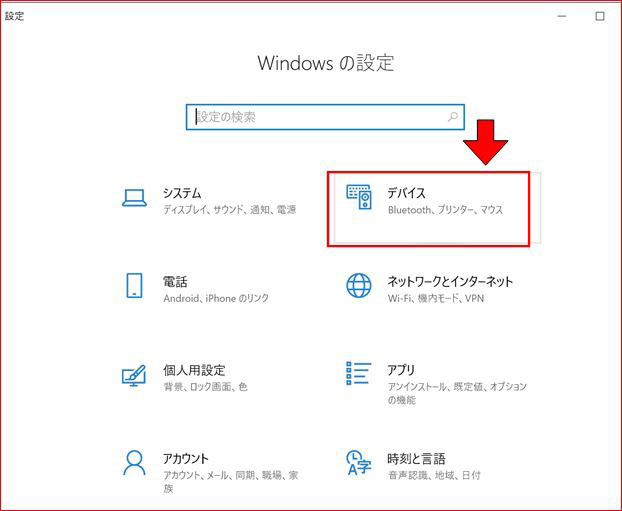Open アカウント settings title
Screen dimensions: 622x511
point(186,459)
